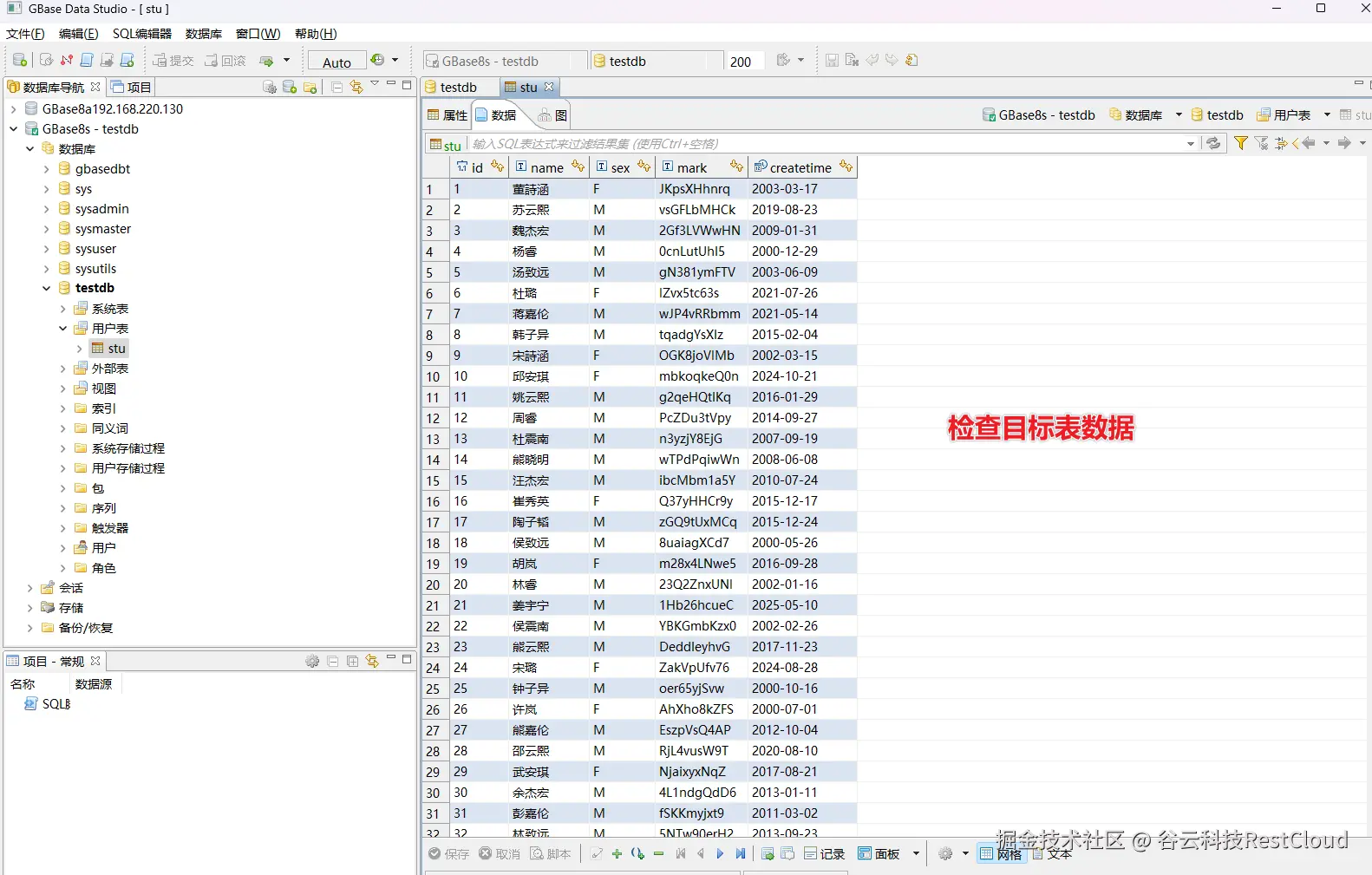Expand the gbasedbt database node

(46, 169)
